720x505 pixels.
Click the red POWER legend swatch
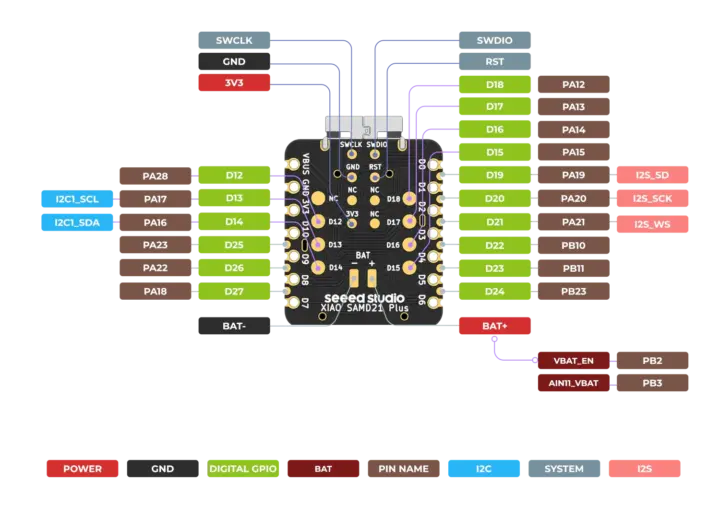[83, 469]
